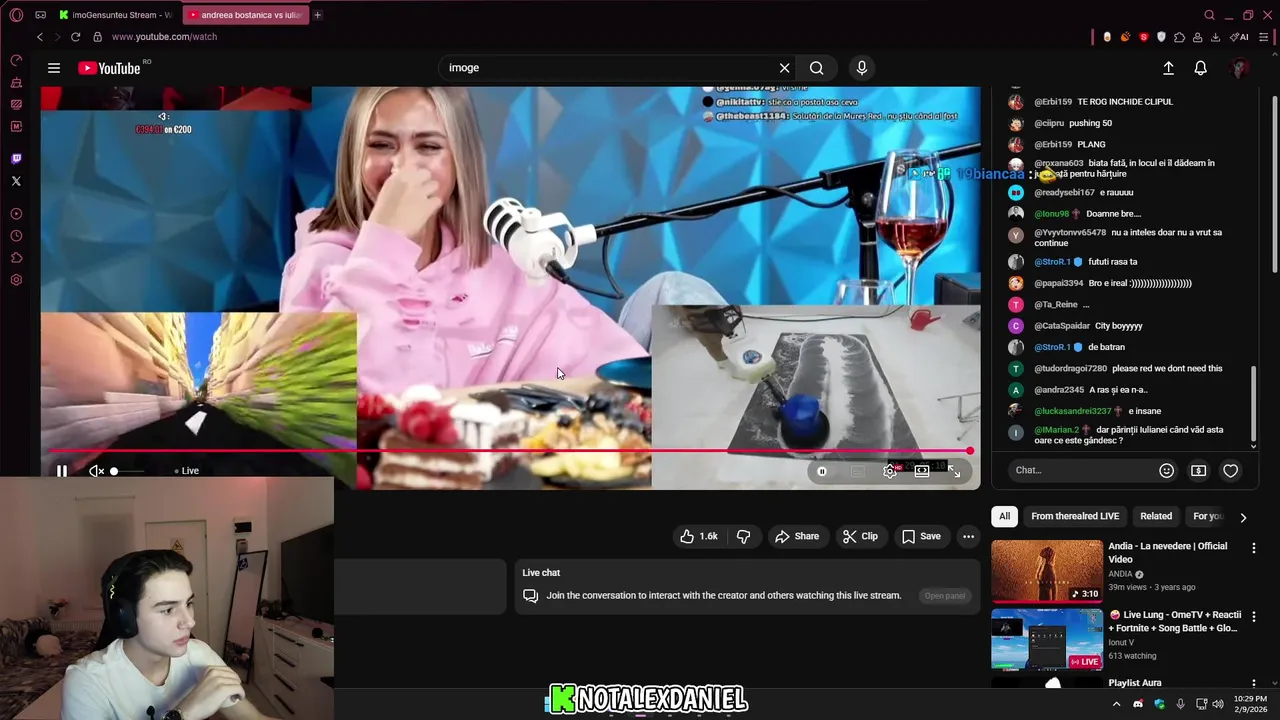Toggle the player subtitles button

857,471
